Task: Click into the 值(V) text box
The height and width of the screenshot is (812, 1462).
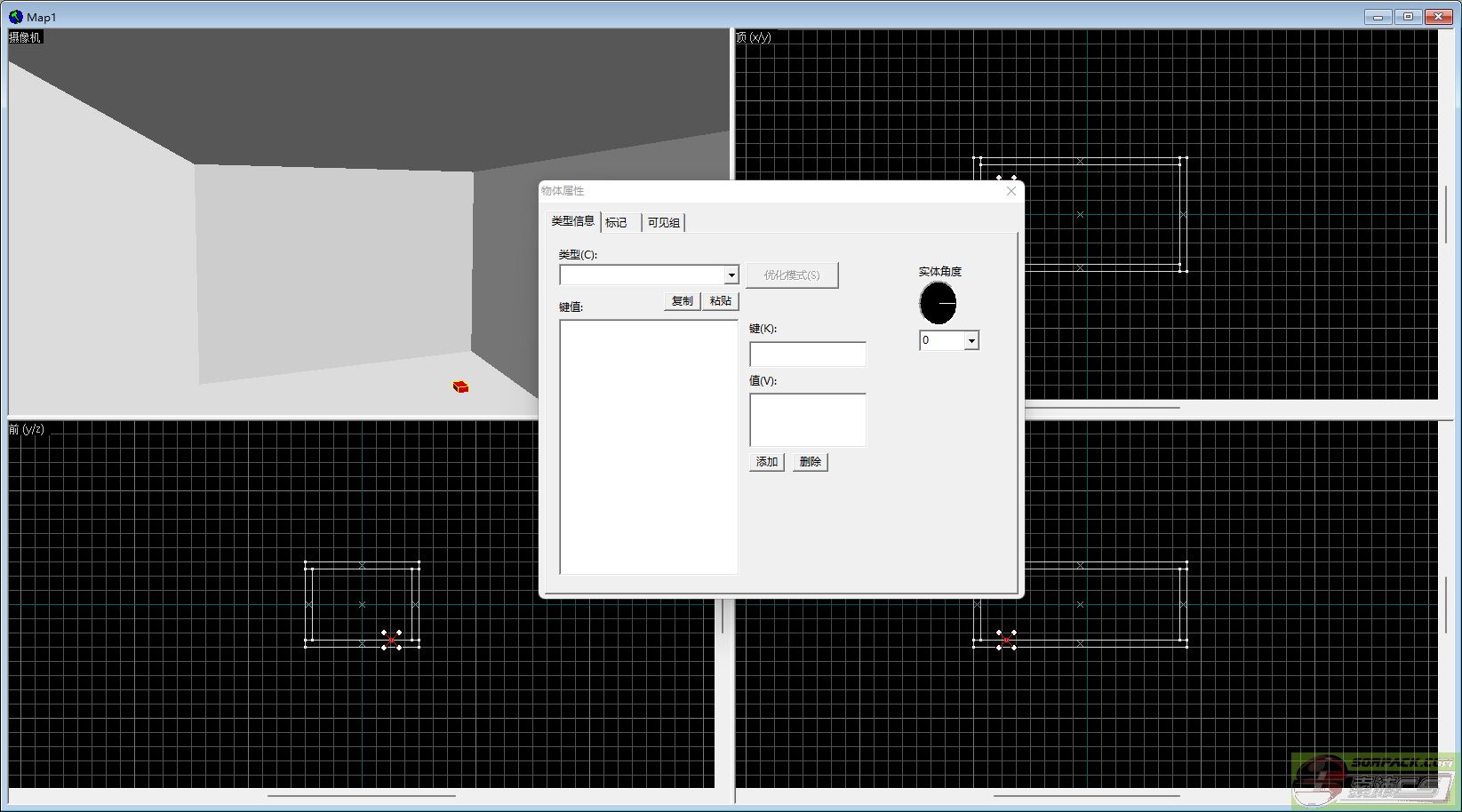Action: 807,419
